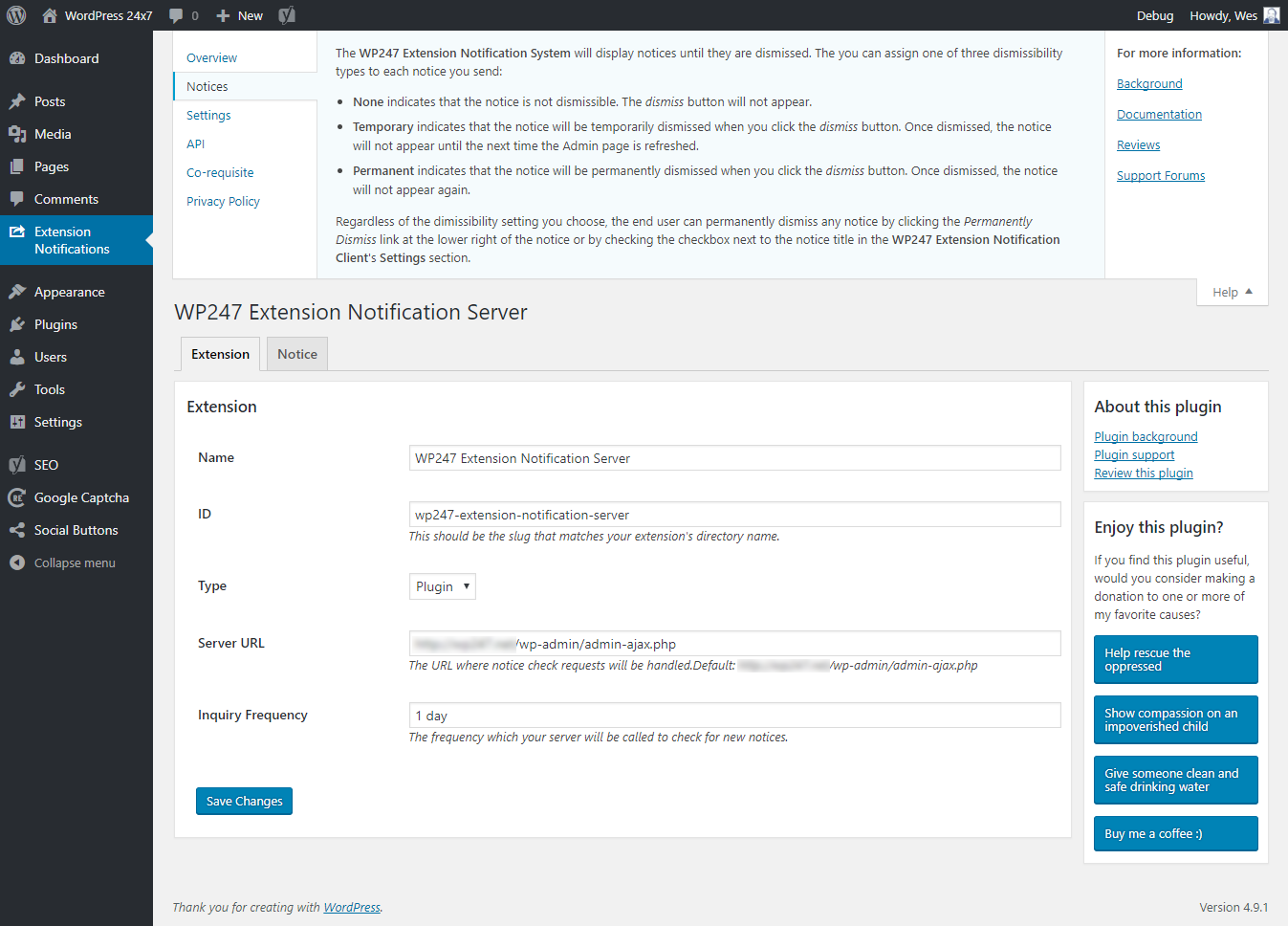Viewport: 1288px width, 926px height.
Task: Open Appearance in sidebar menu
Action: click(x=76, y=292)
